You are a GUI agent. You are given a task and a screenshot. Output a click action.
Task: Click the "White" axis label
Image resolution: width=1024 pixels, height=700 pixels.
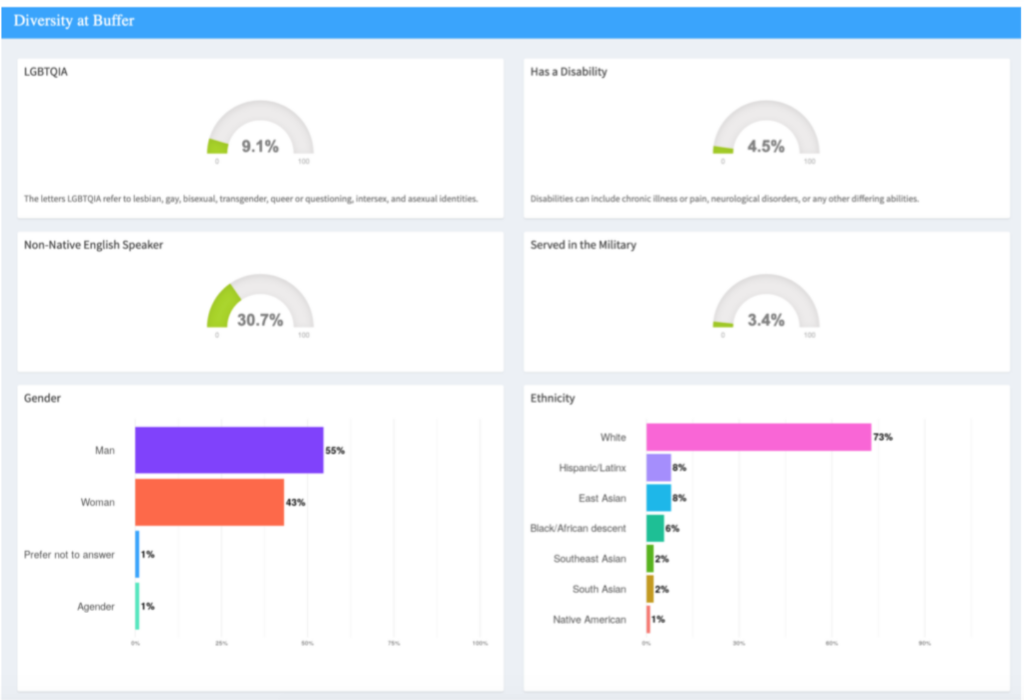coord(613,438)
